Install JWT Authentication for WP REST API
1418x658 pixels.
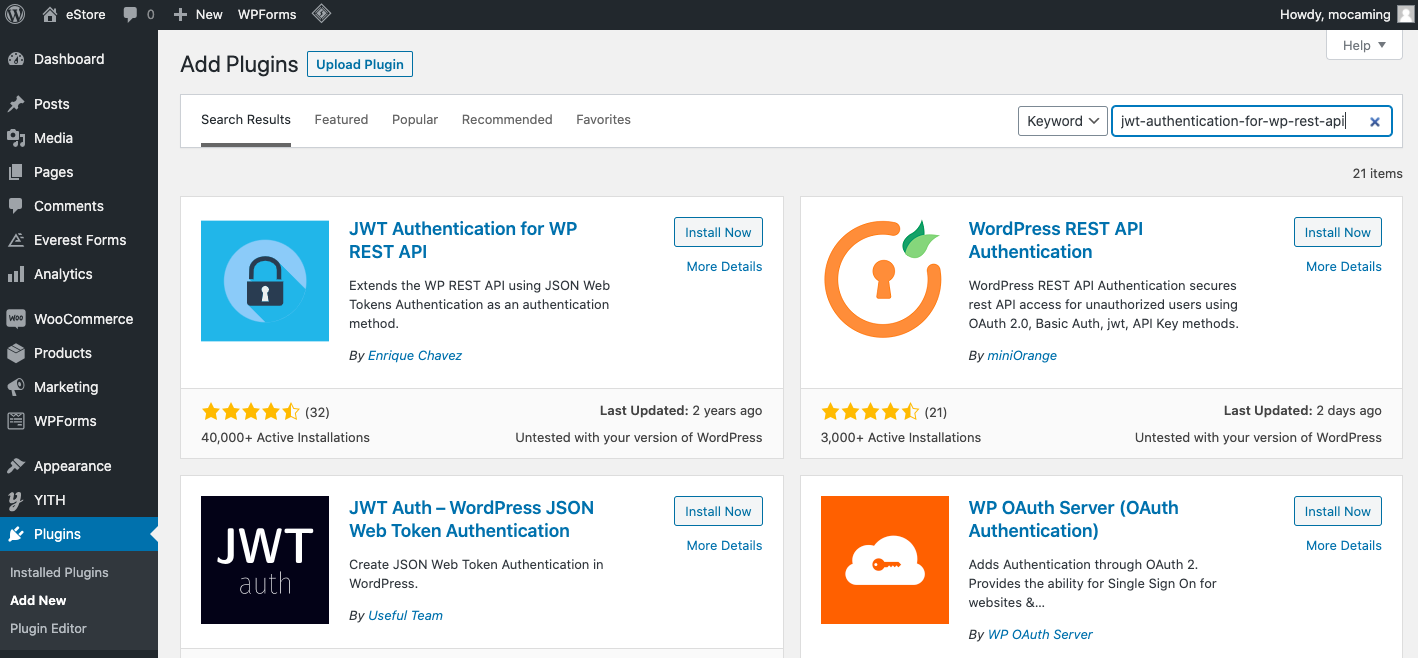pos(718,232)
